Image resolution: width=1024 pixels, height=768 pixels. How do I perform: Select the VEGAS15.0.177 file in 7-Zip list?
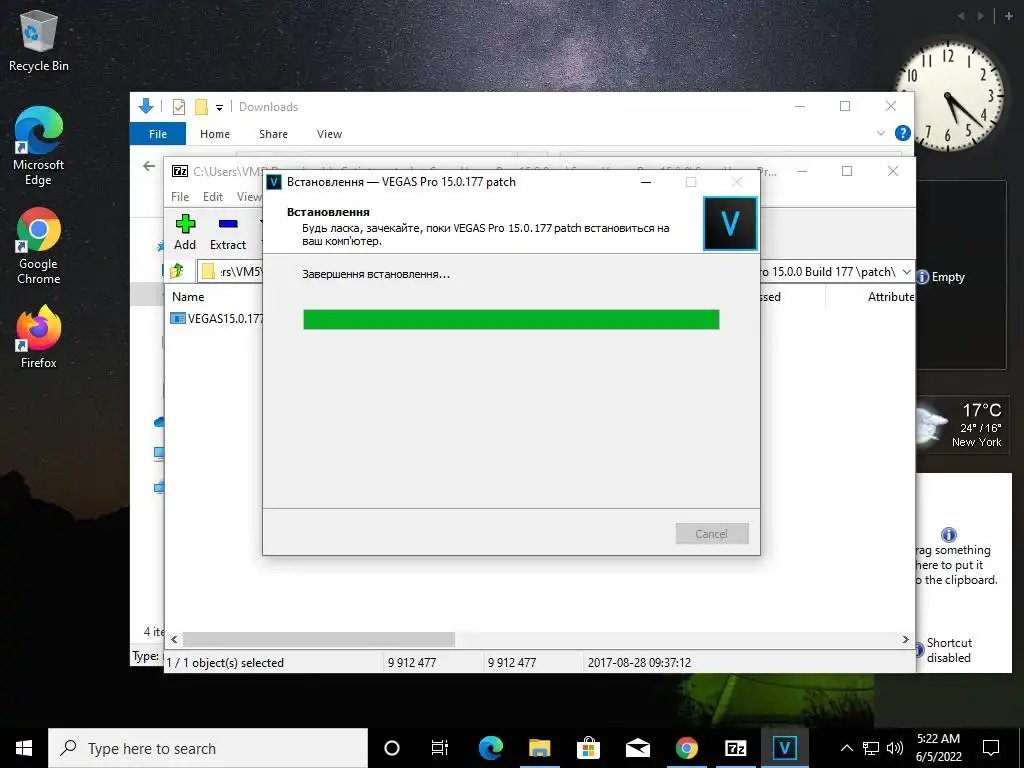(216, 319)
